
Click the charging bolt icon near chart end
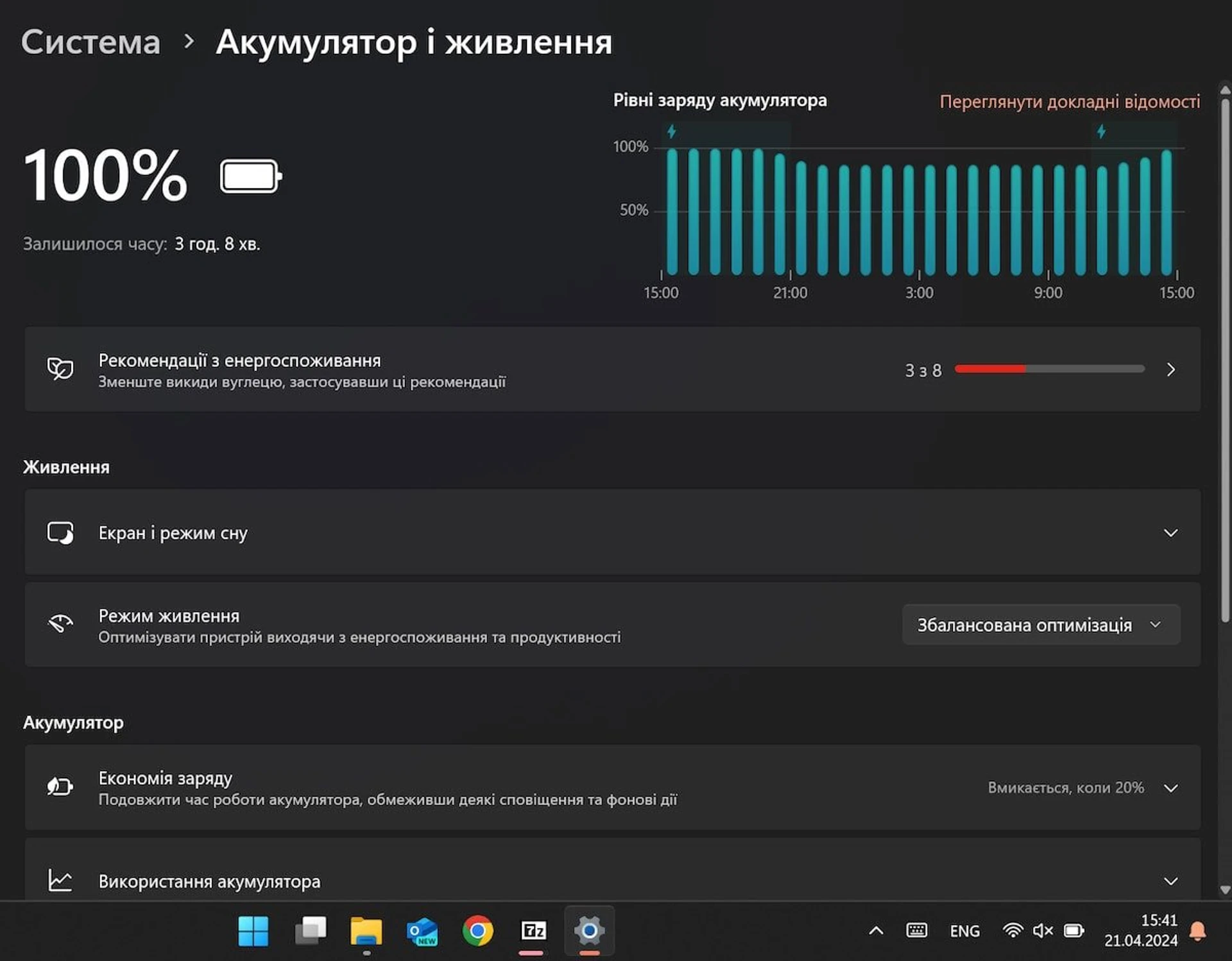click(x=1101, y=132)
